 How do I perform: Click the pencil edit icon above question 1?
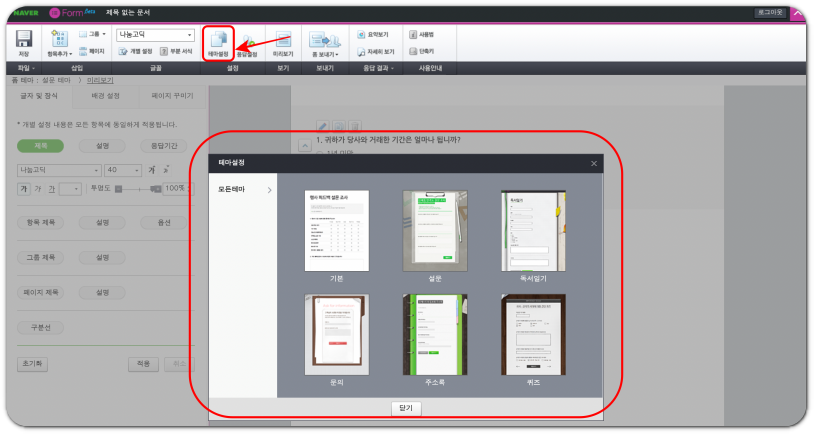click(x=322, y=126)
